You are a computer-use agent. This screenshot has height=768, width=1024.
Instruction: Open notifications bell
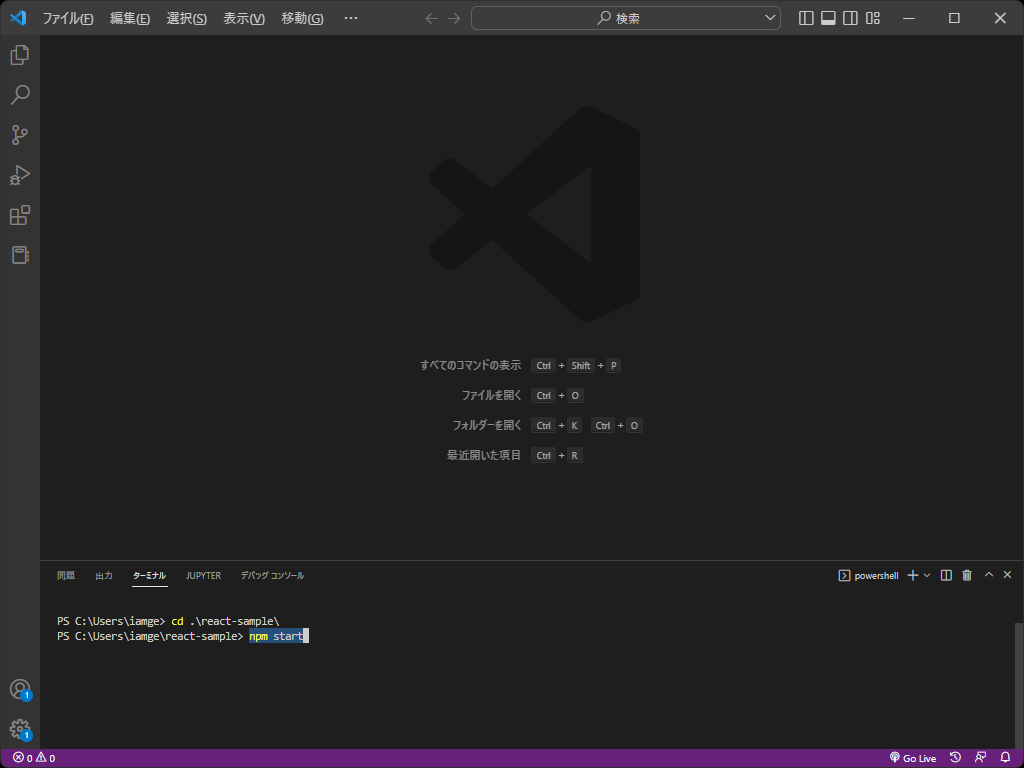pos(1006,758)
